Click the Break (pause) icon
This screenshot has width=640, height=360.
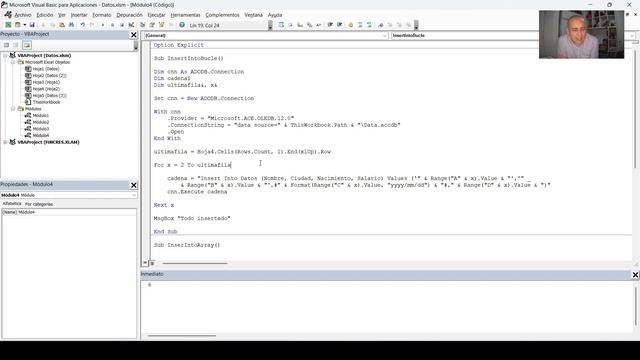[x=112, y=25]
